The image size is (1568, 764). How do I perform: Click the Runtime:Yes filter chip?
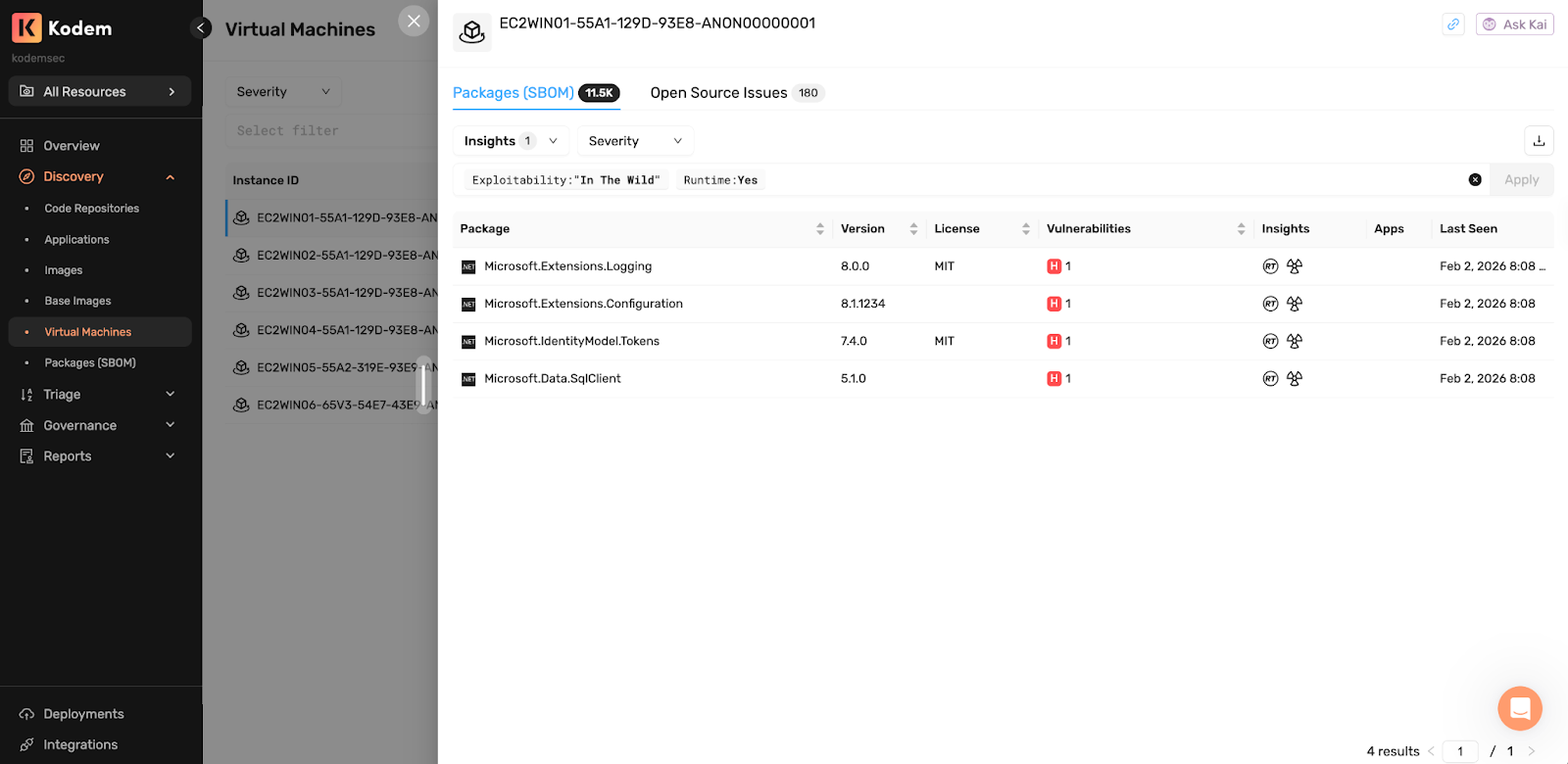(x=720, y=180)
